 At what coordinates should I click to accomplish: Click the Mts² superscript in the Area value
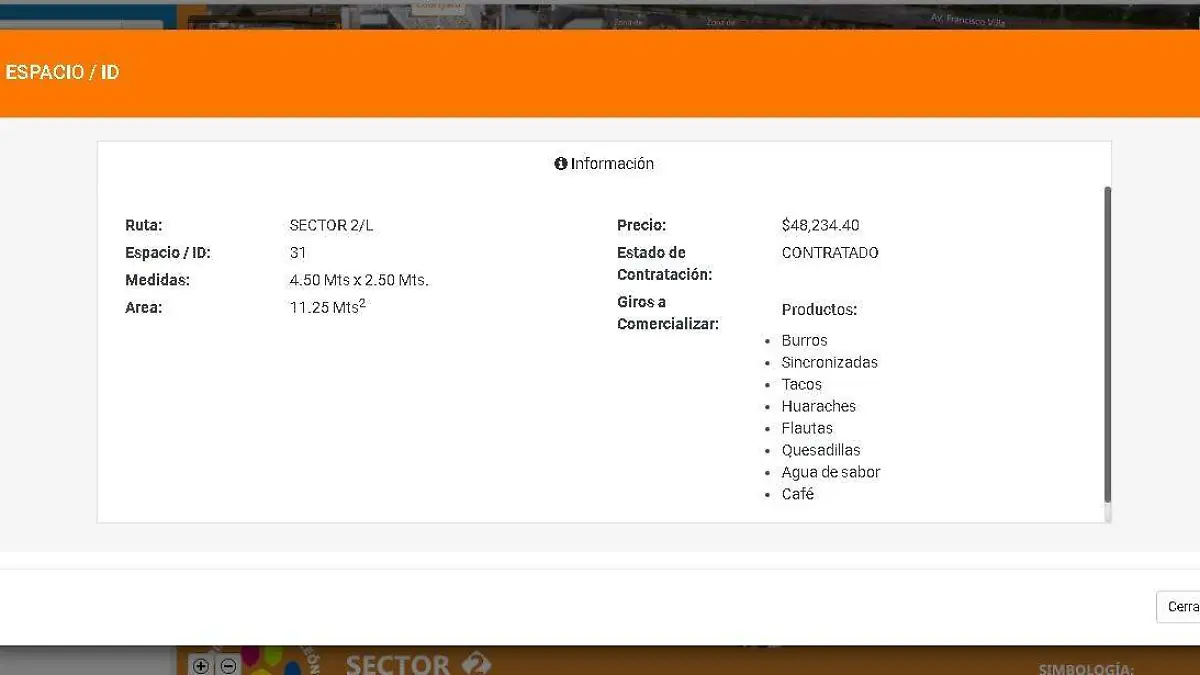click(362, 302)
